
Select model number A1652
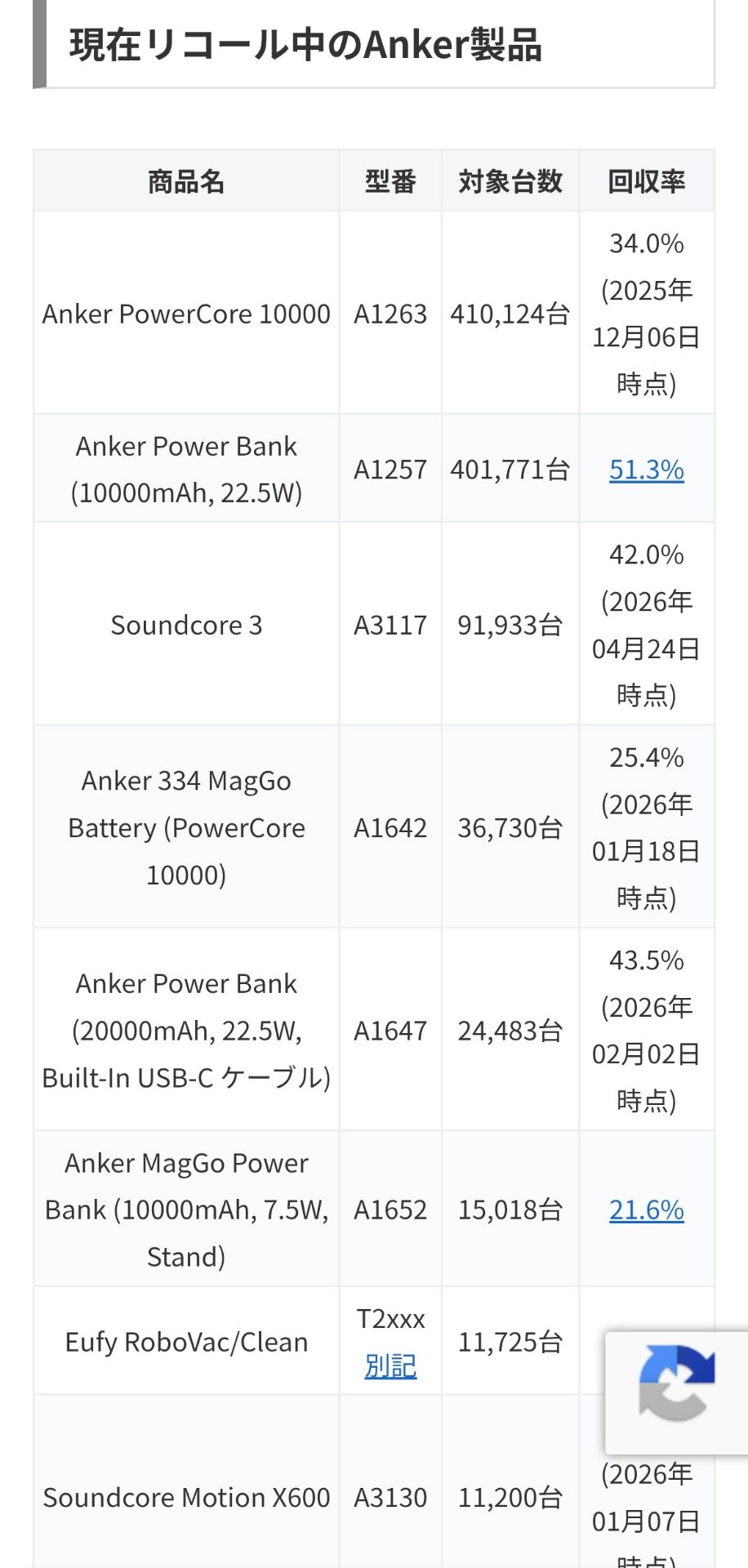[390, 1209]
